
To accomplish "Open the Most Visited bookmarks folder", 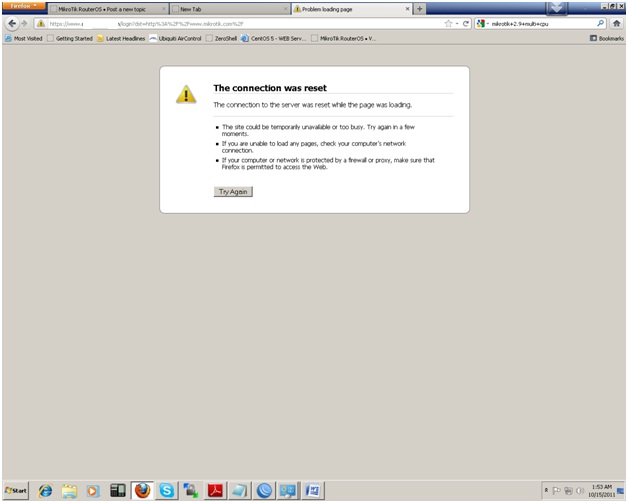I will point(24,38).
